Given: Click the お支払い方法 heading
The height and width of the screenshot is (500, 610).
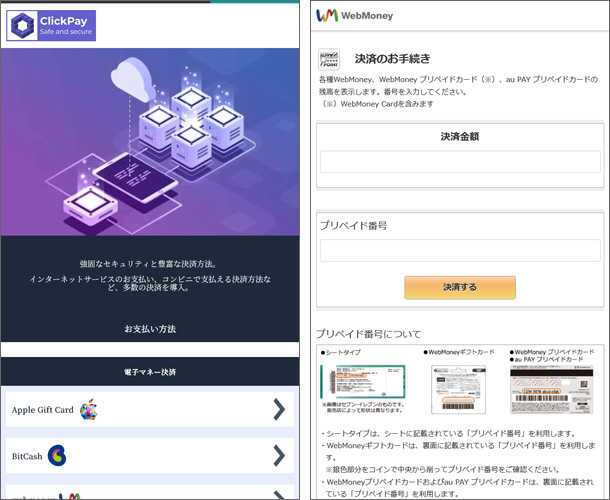Looking at the screenshot, I should click(x=150, y=329).
